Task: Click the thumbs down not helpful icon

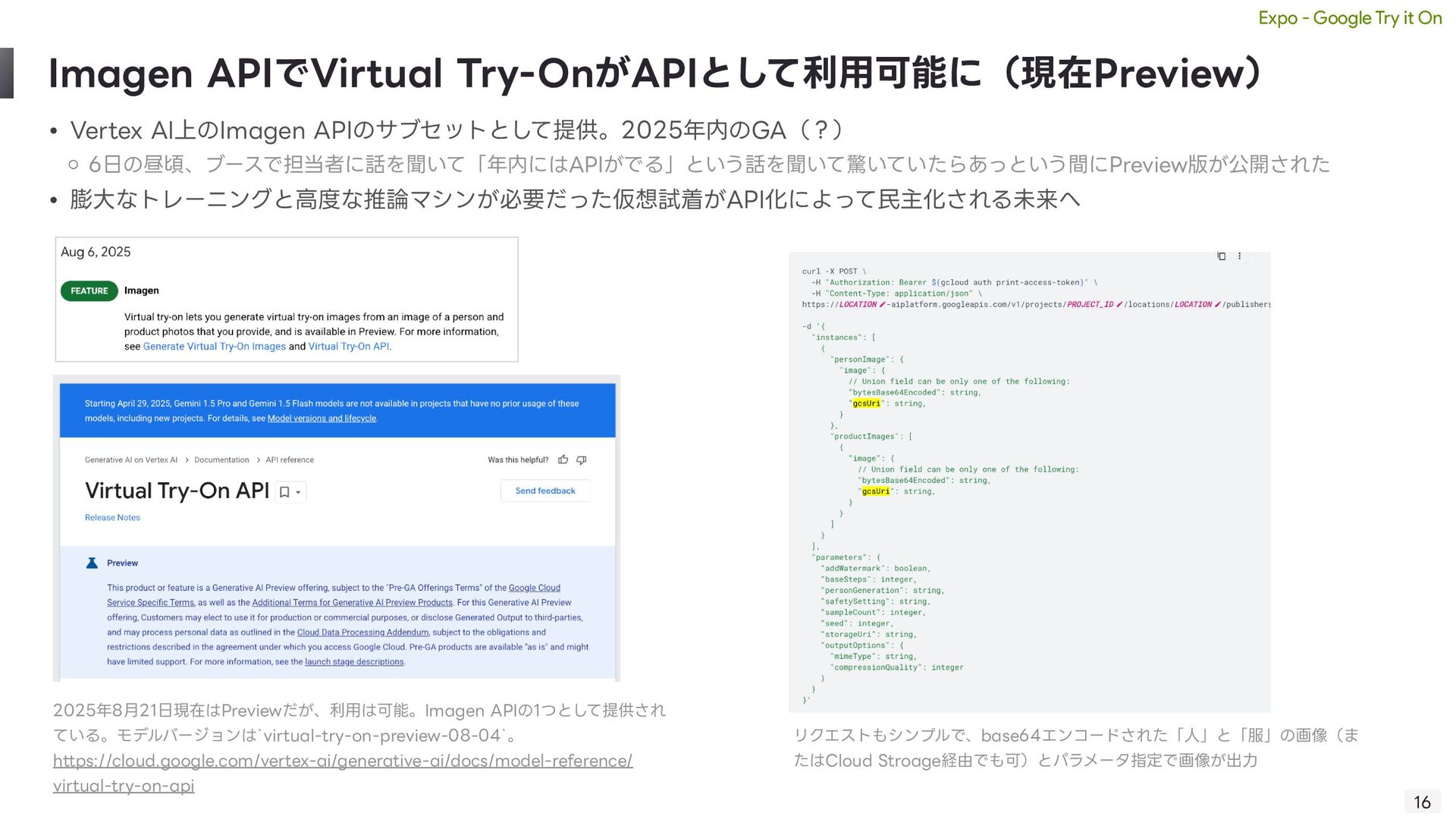Action: [x=582, y=460]
